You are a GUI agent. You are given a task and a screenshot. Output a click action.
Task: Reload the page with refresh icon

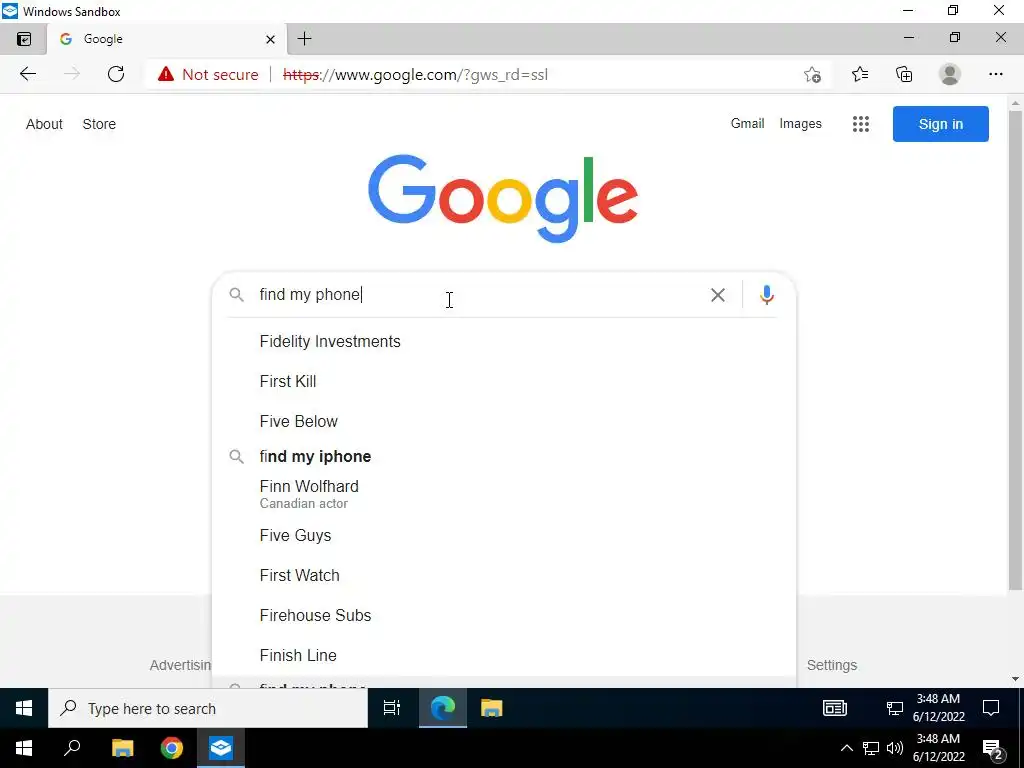116,74
